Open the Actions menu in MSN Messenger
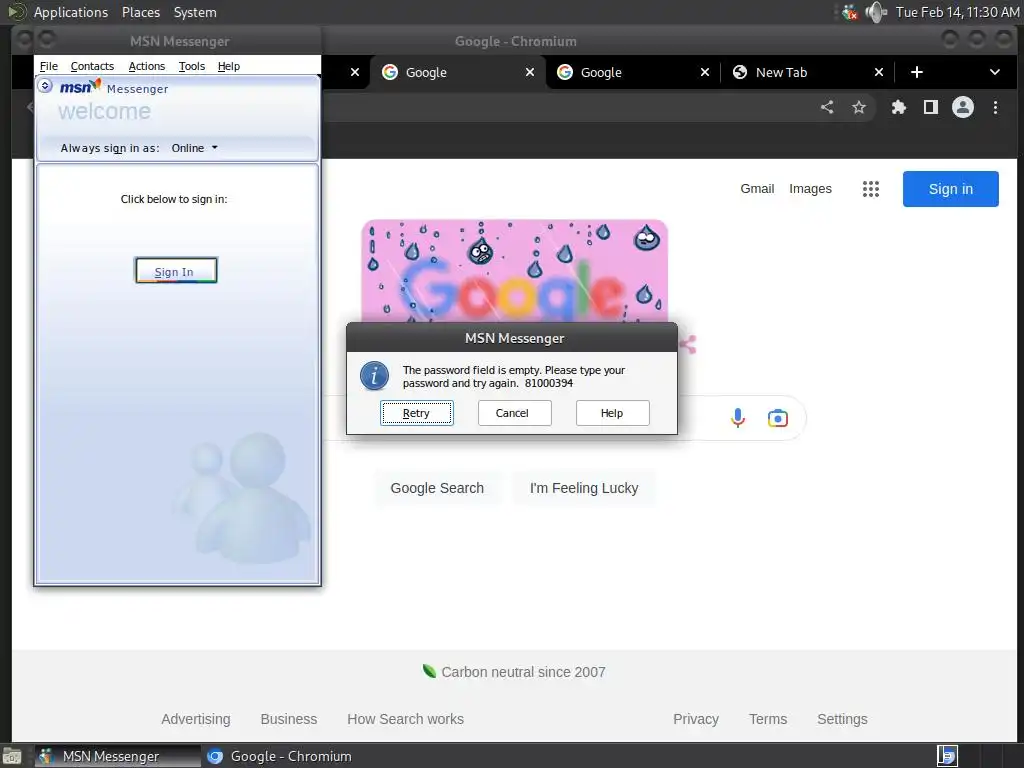This screenshot has width=1024, height=768. pyautogui.click(x=146, y=66)
